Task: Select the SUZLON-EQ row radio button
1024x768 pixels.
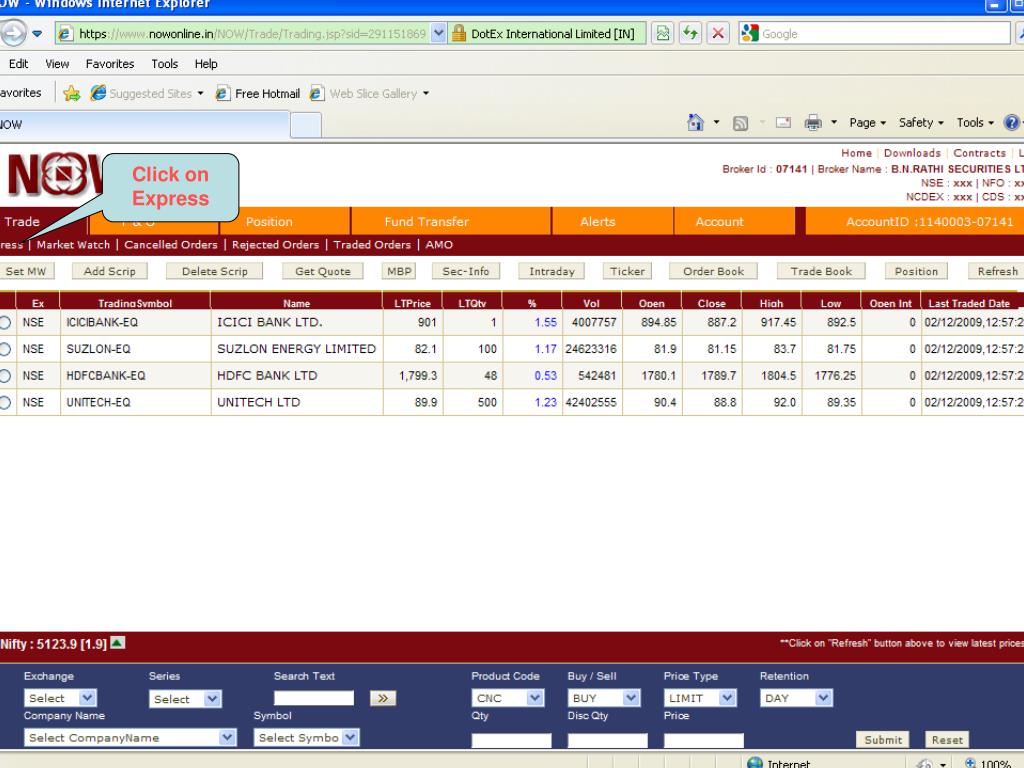Action: point(5,349)
